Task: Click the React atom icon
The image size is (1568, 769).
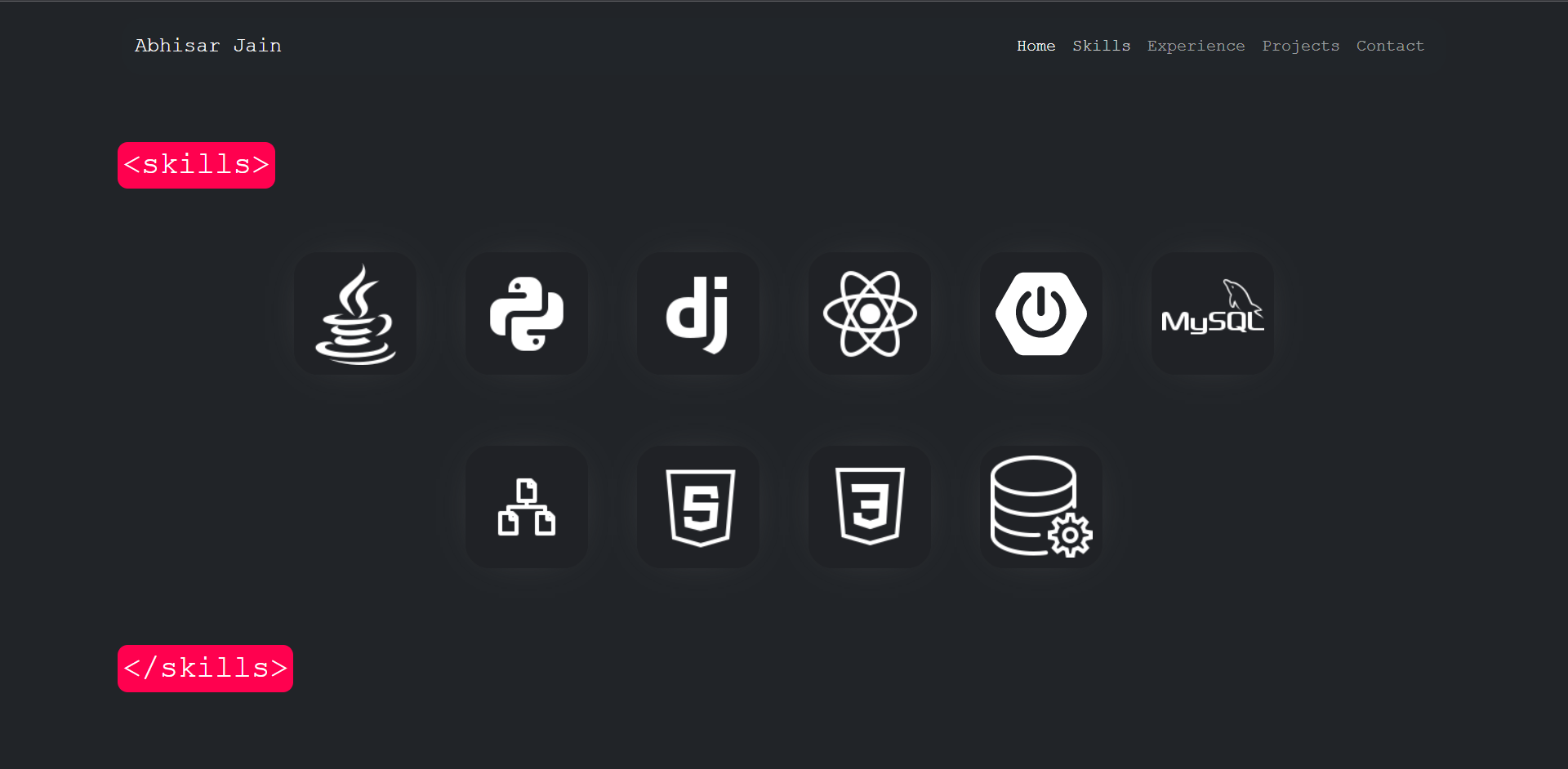Action: coord(870,313)
